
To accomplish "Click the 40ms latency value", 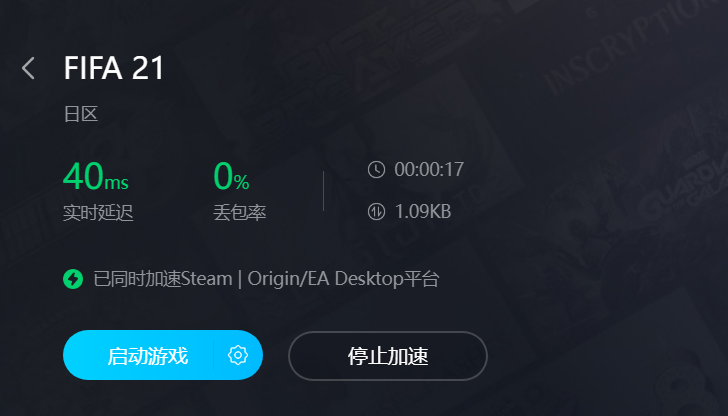I will pyautogui.click(x=96, y=176).
